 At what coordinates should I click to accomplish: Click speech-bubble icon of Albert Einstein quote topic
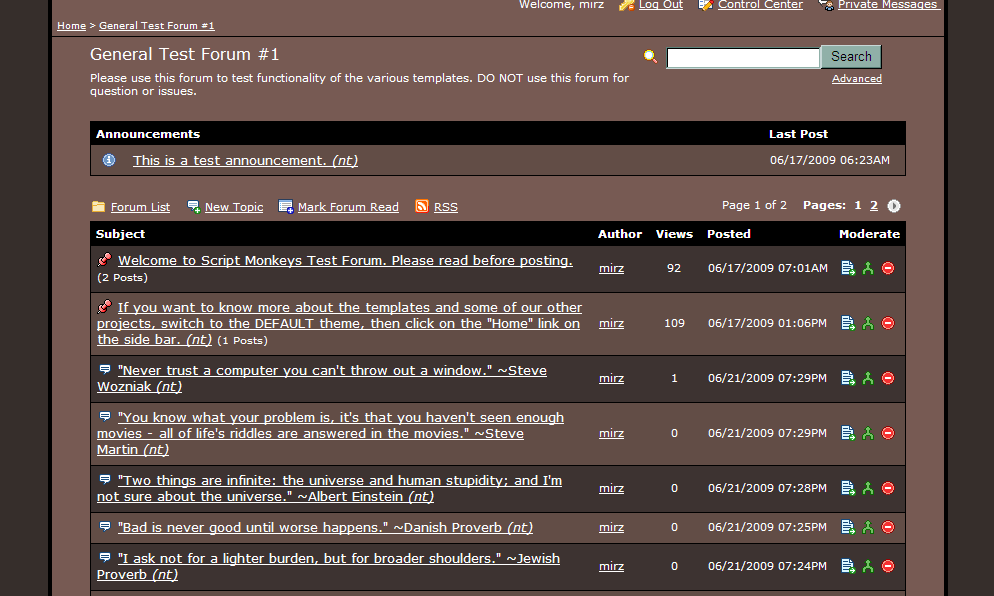[105, 479]
